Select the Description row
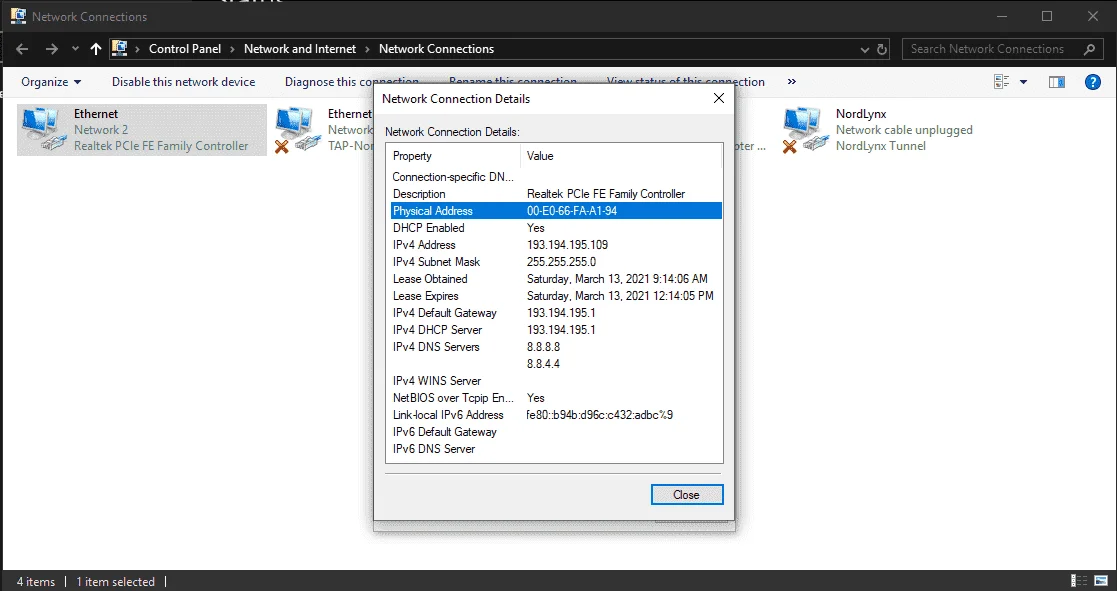 [x=556, y=194]
